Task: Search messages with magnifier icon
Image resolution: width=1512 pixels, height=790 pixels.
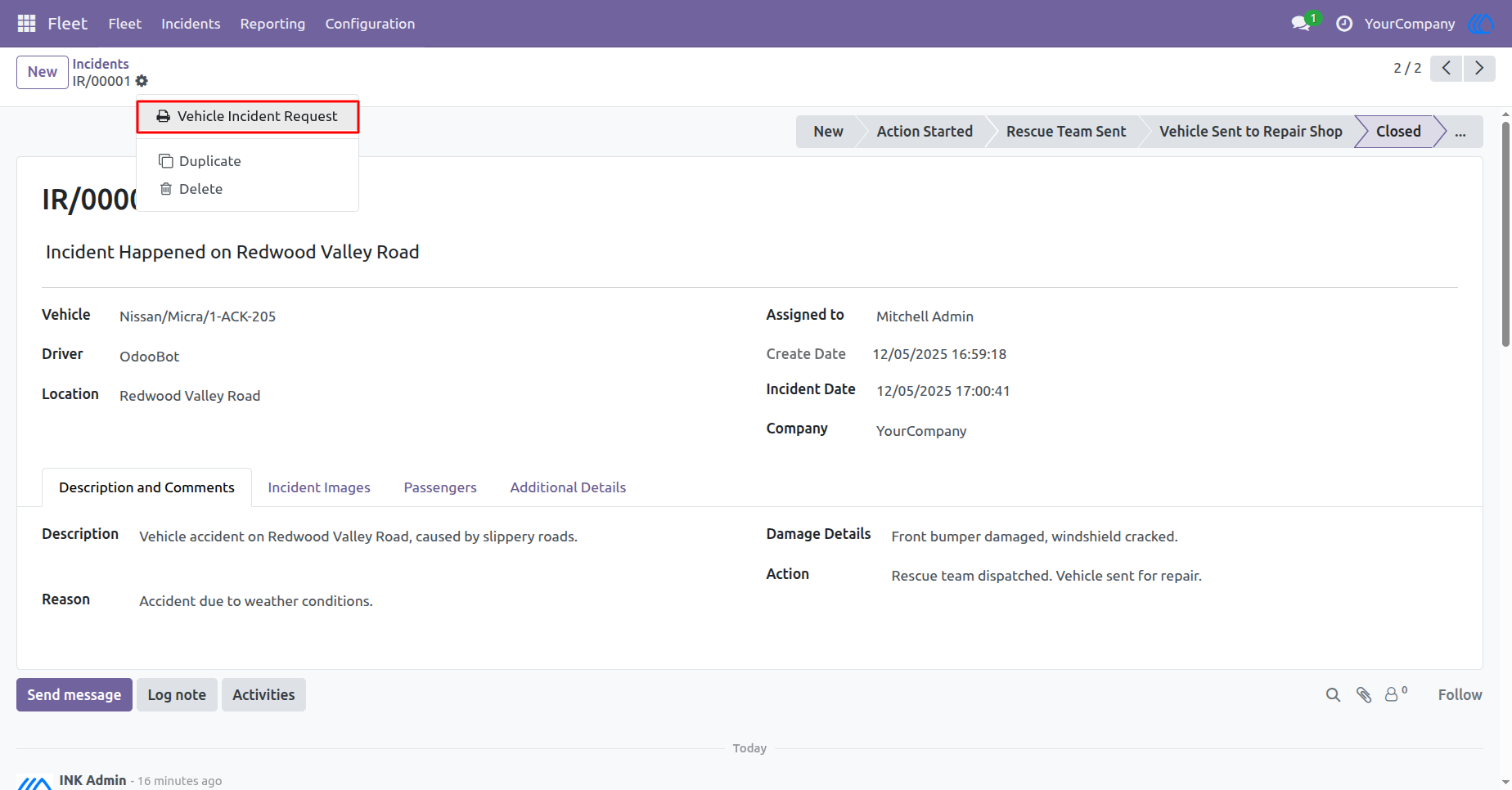Action: coord(1333,695)
